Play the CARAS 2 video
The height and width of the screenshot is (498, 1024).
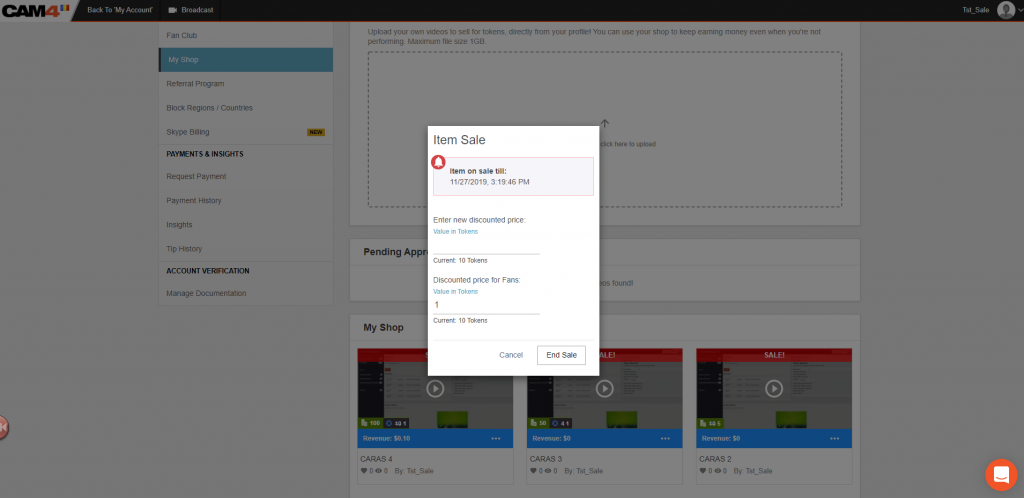coord(773,389)
